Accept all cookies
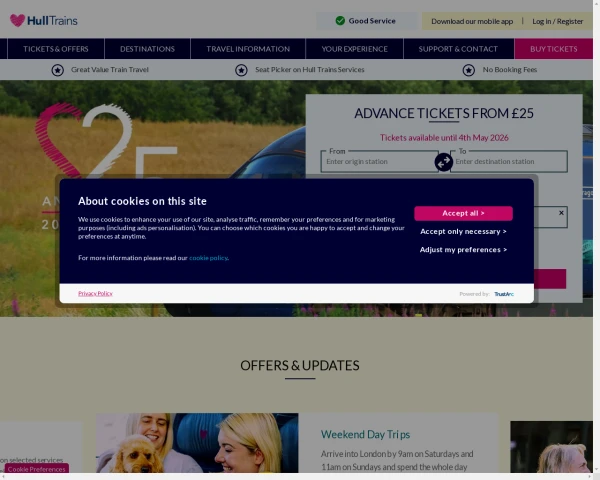This screenshot has height=480, width=600. (x=463, y=213)
